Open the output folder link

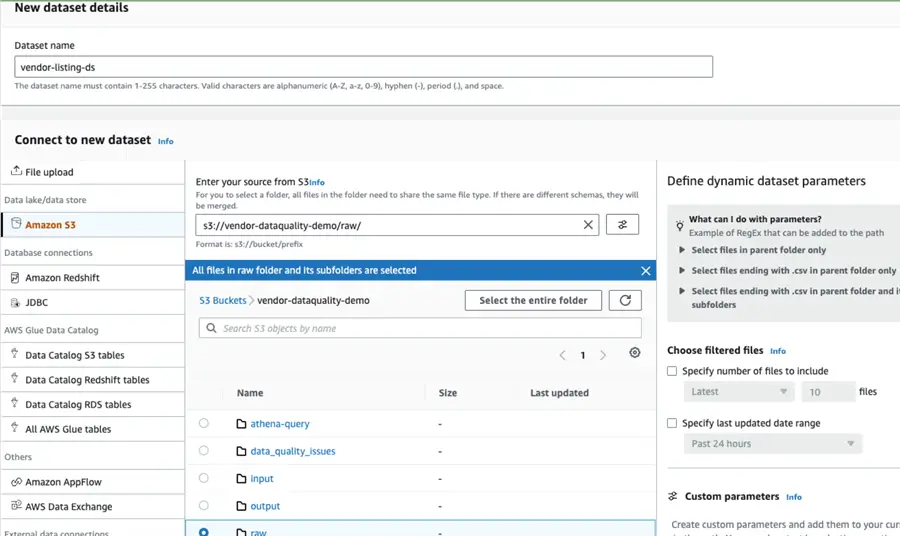click(265, 507)
